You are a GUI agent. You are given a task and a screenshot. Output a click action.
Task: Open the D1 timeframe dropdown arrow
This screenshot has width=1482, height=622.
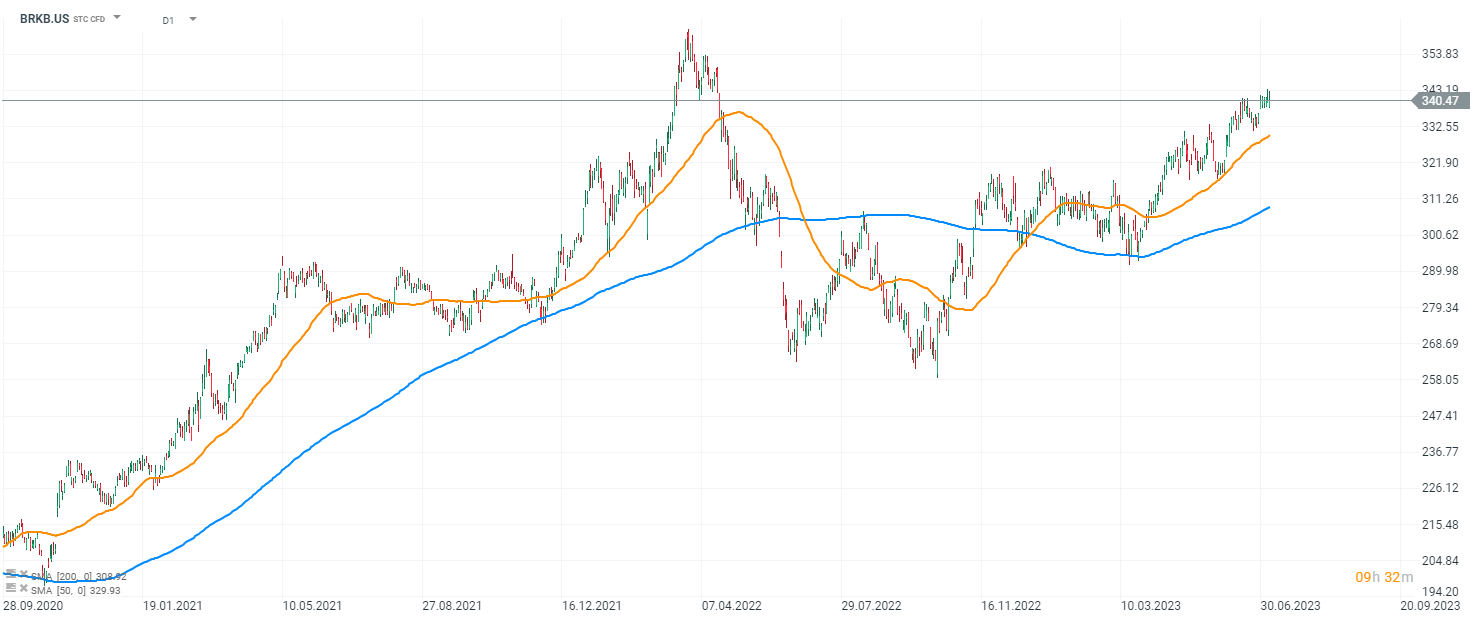coord(192,19)
